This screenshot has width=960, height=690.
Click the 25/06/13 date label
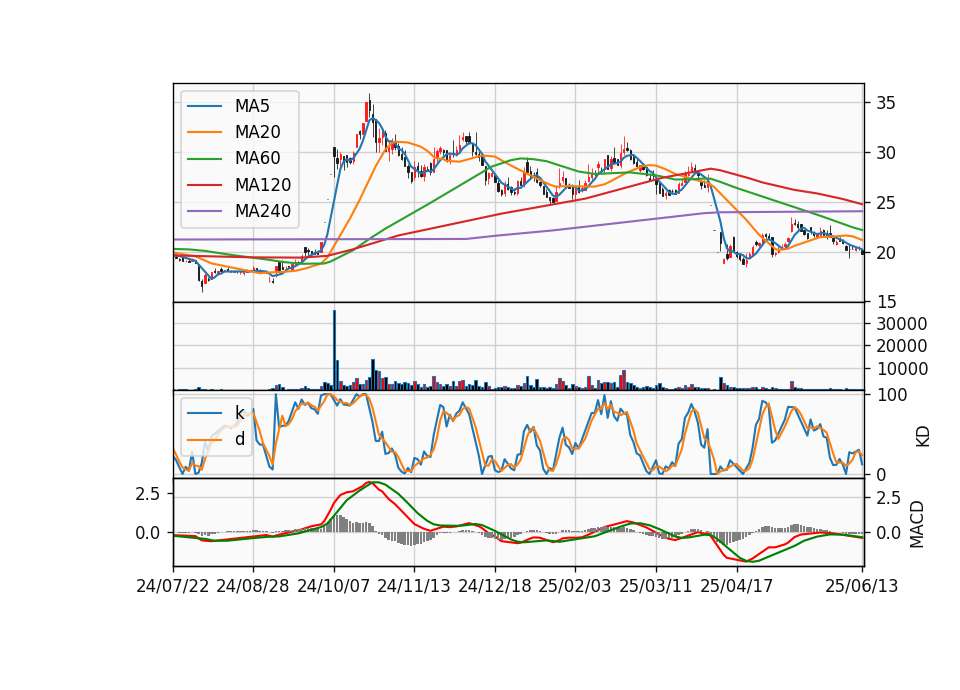(x=861, y=587)
